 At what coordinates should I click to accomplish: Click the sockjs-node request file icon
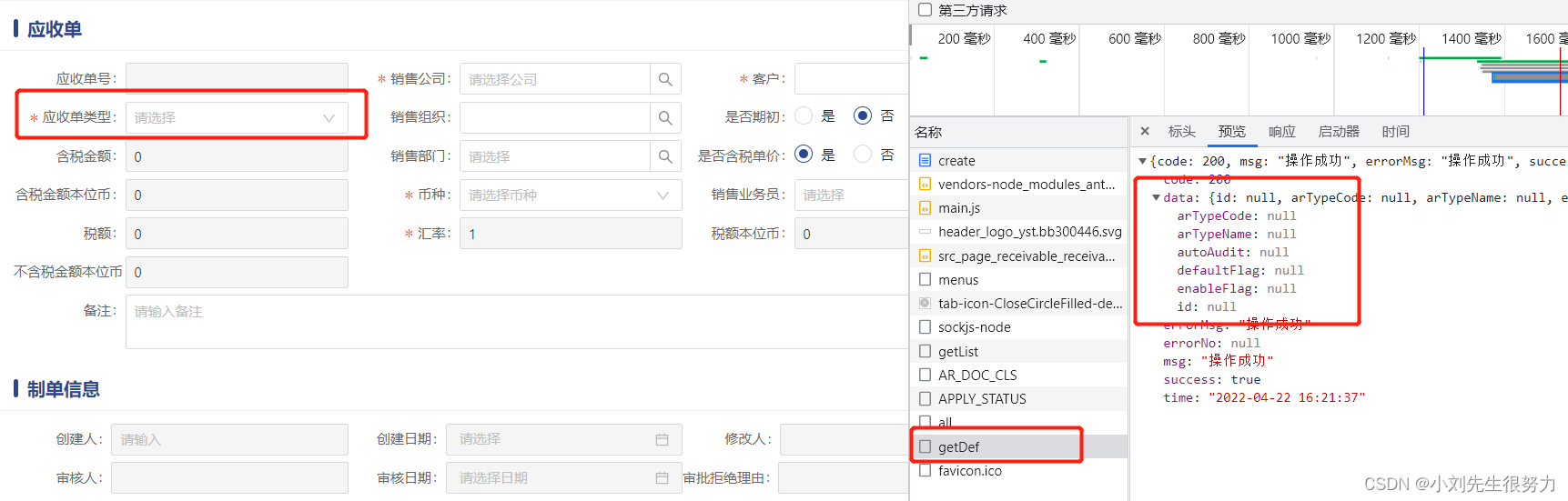(x=925, y=326)
